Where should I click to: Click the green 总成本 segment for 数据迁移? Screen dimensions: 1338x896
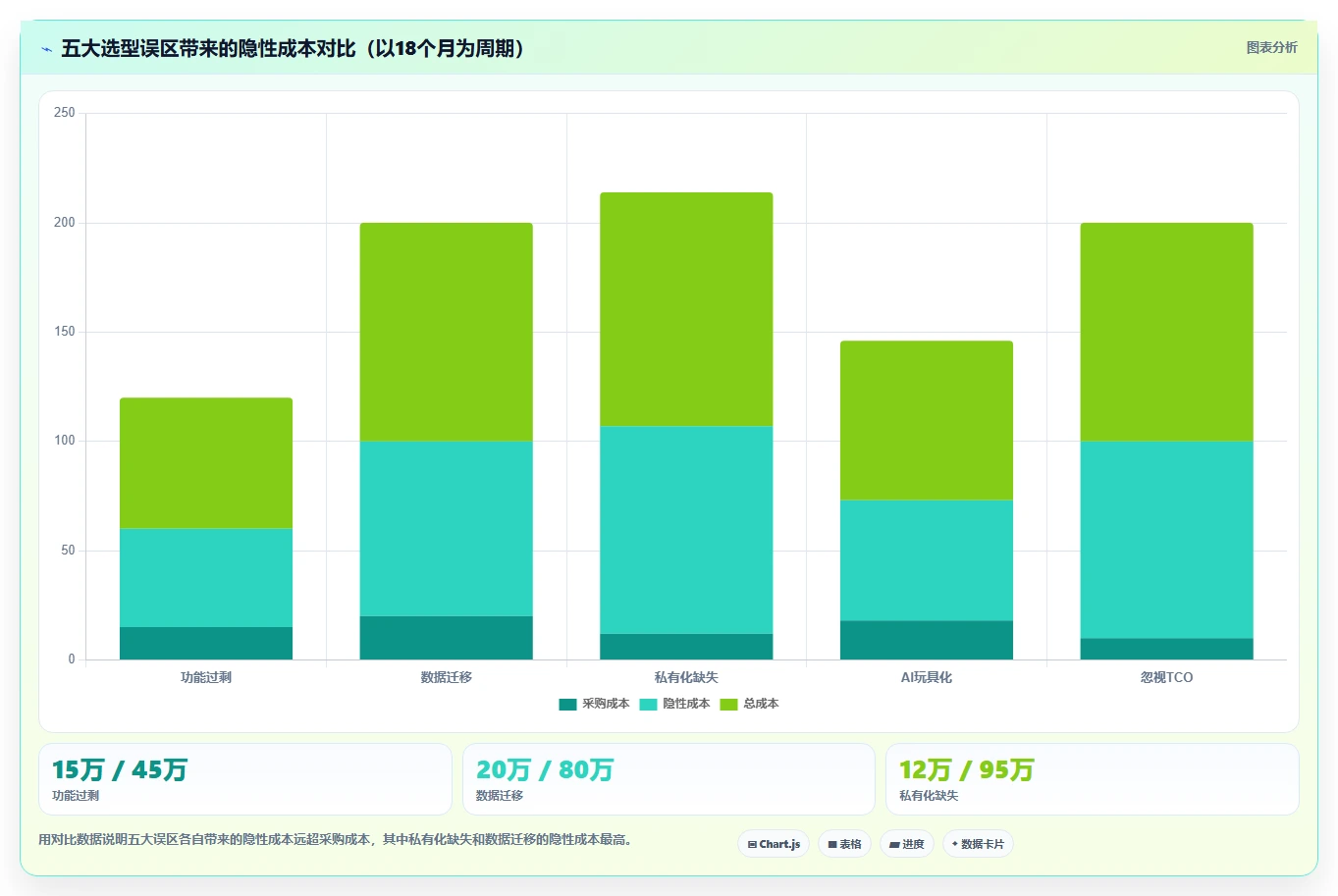pos(447,332)
